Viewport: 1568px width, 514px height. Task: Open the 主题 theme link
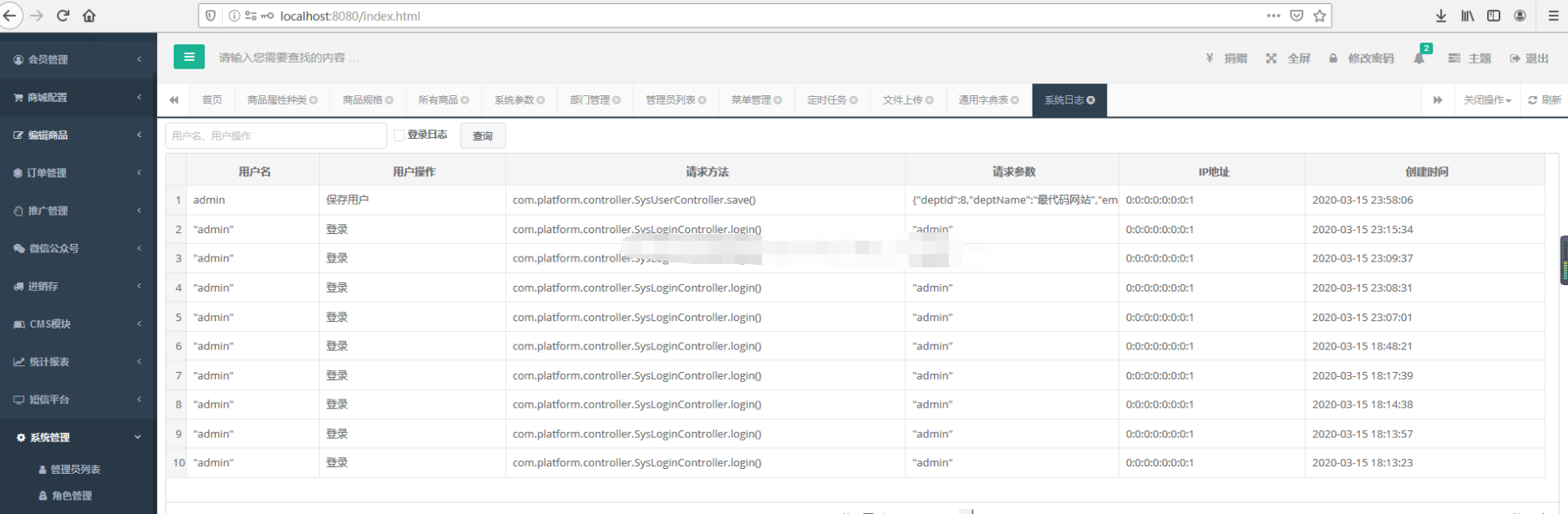point(1470,59)
